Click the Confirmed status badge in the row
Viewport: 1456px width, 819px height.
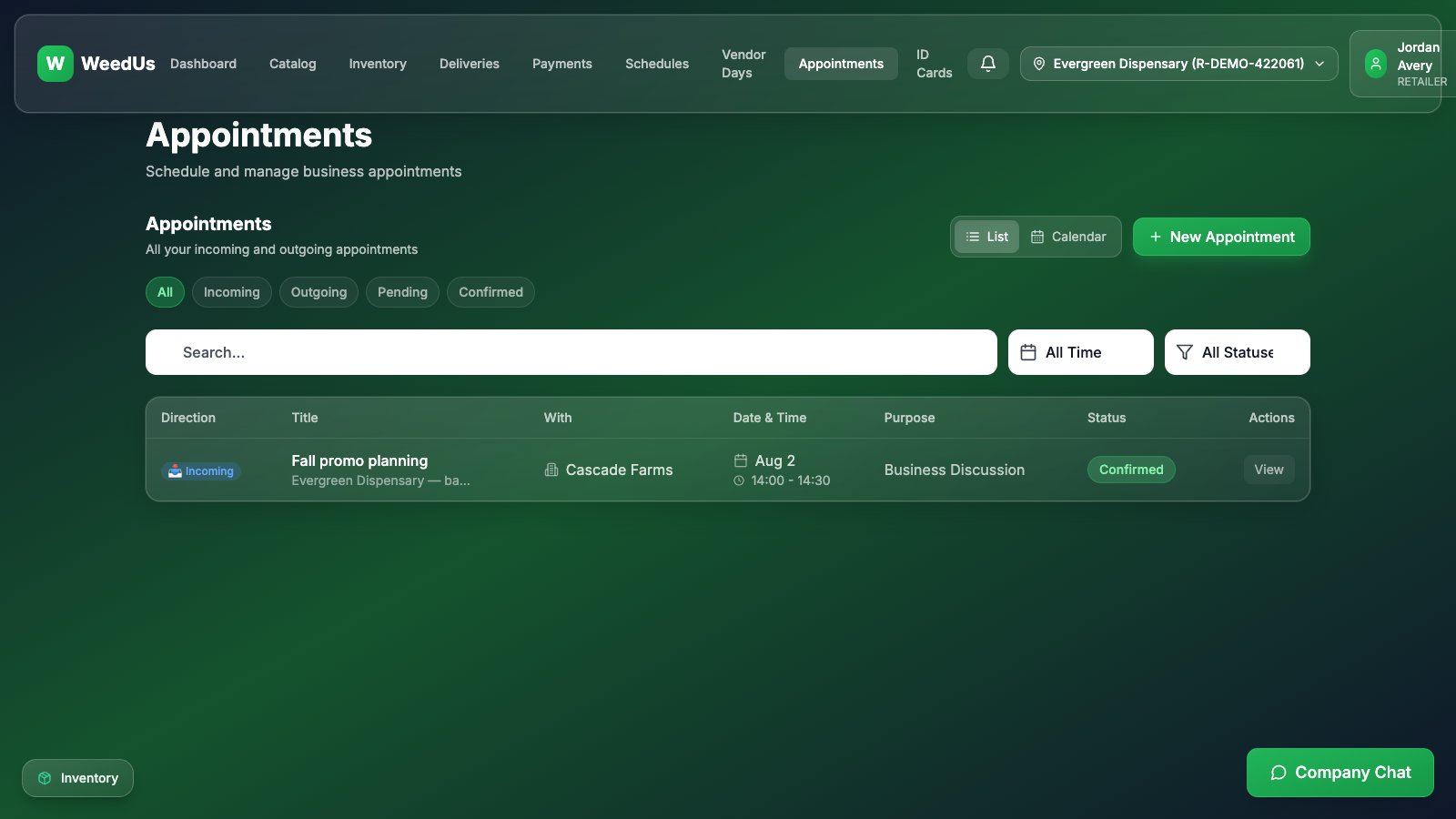[1131, 470]
